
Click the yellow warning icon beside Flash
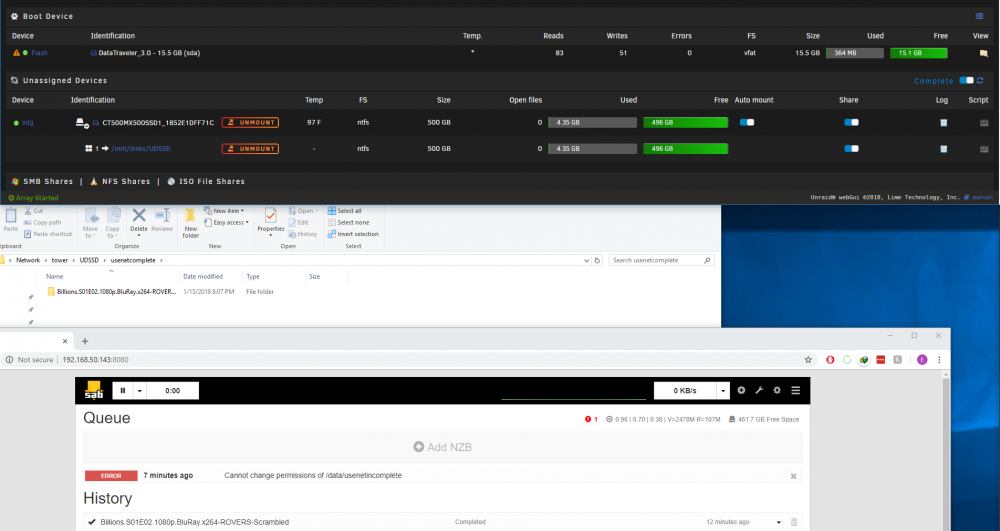click(x=16, y=53)
